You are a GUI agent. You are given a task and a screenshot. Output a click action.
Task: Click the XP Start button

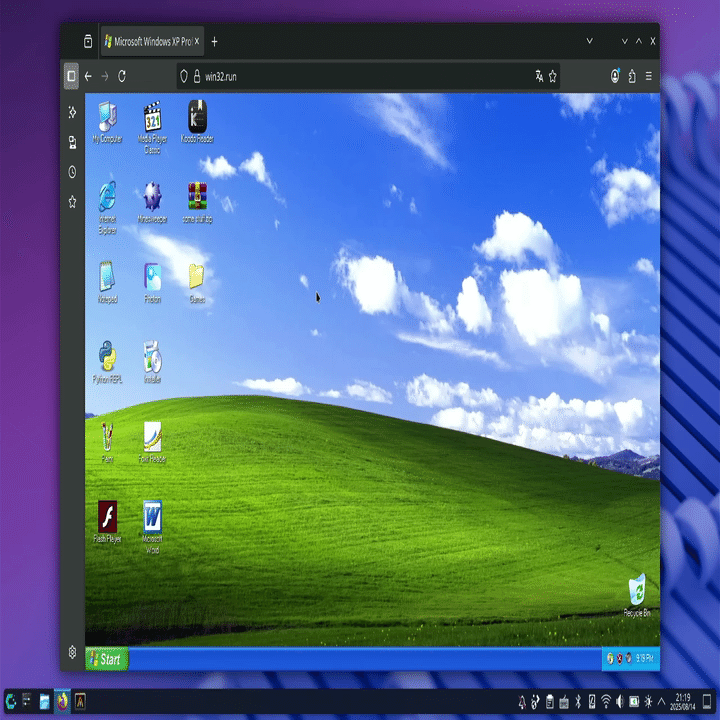107,659
